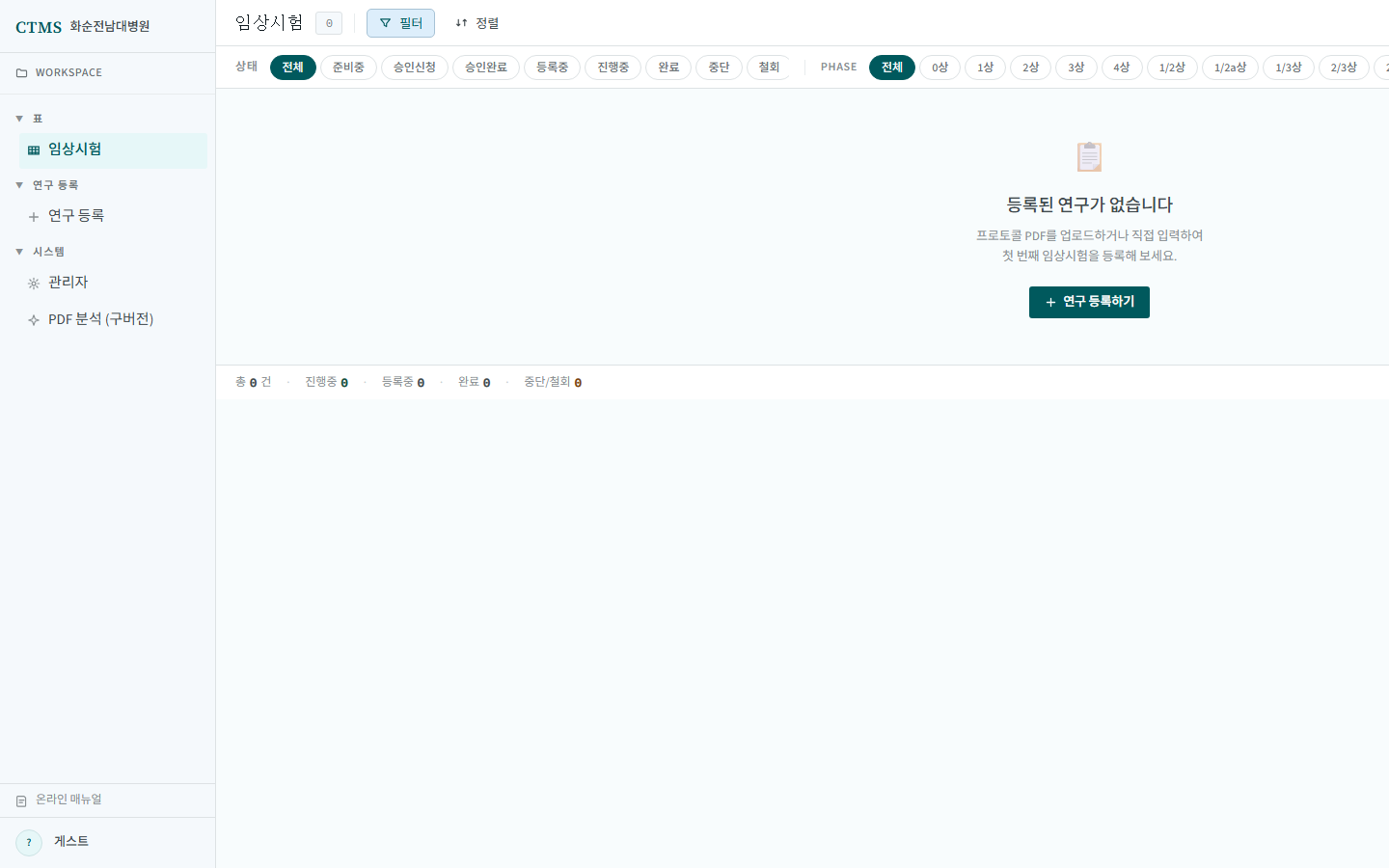
Task: Open the 연구 등록 sidebar entry
Action: 113,216
